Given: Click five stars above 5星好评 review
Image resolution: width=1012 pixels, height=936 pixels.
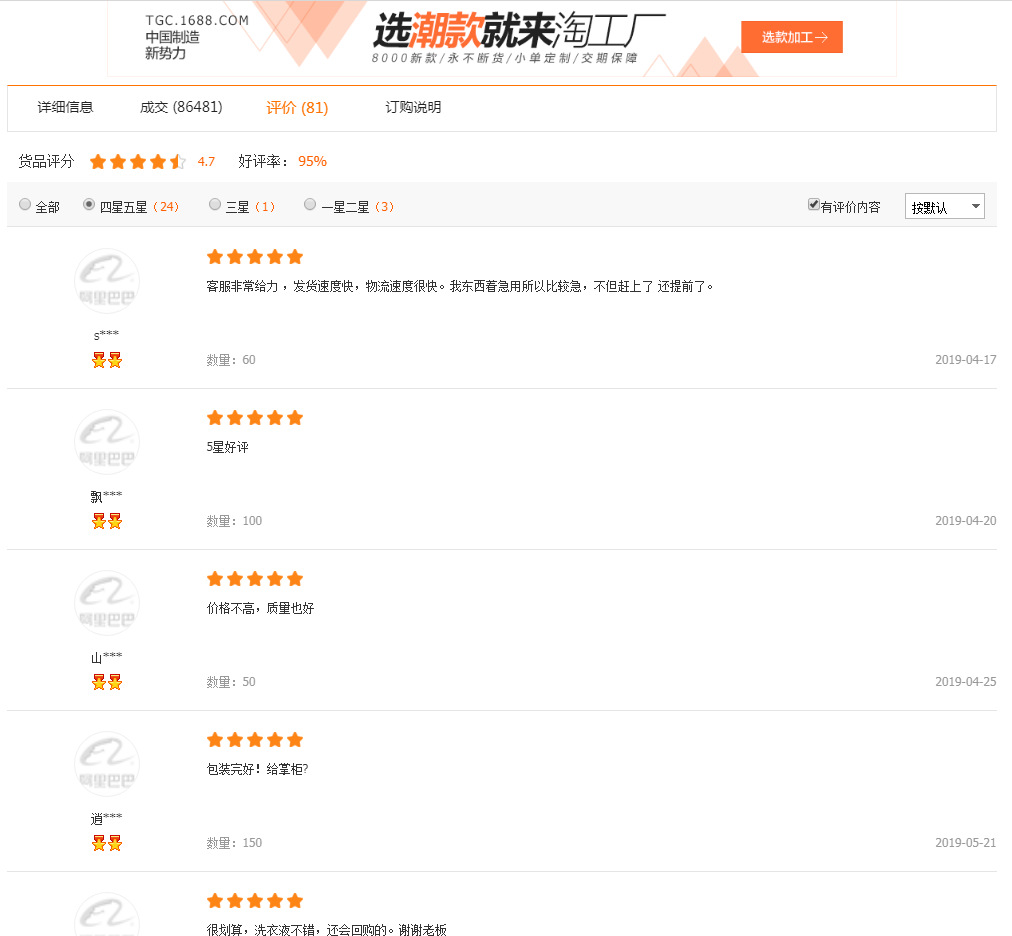Looking at the screenshot, I should click(x=255, y=418).
